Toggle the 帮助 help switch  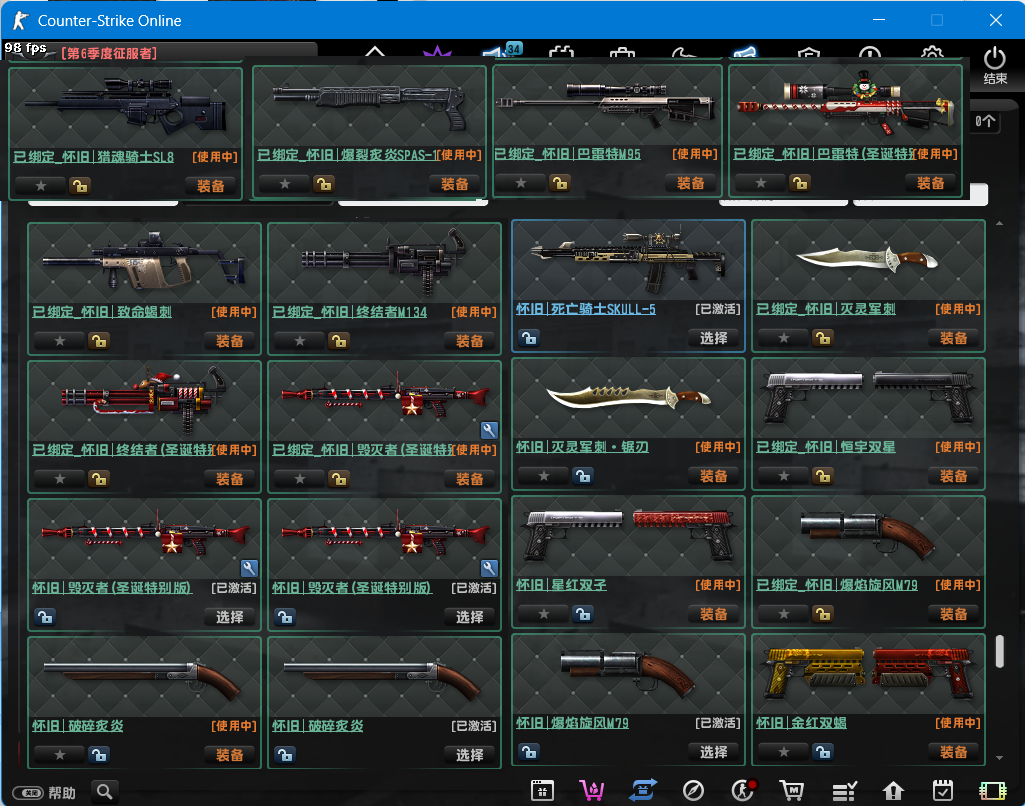(29, 792)
